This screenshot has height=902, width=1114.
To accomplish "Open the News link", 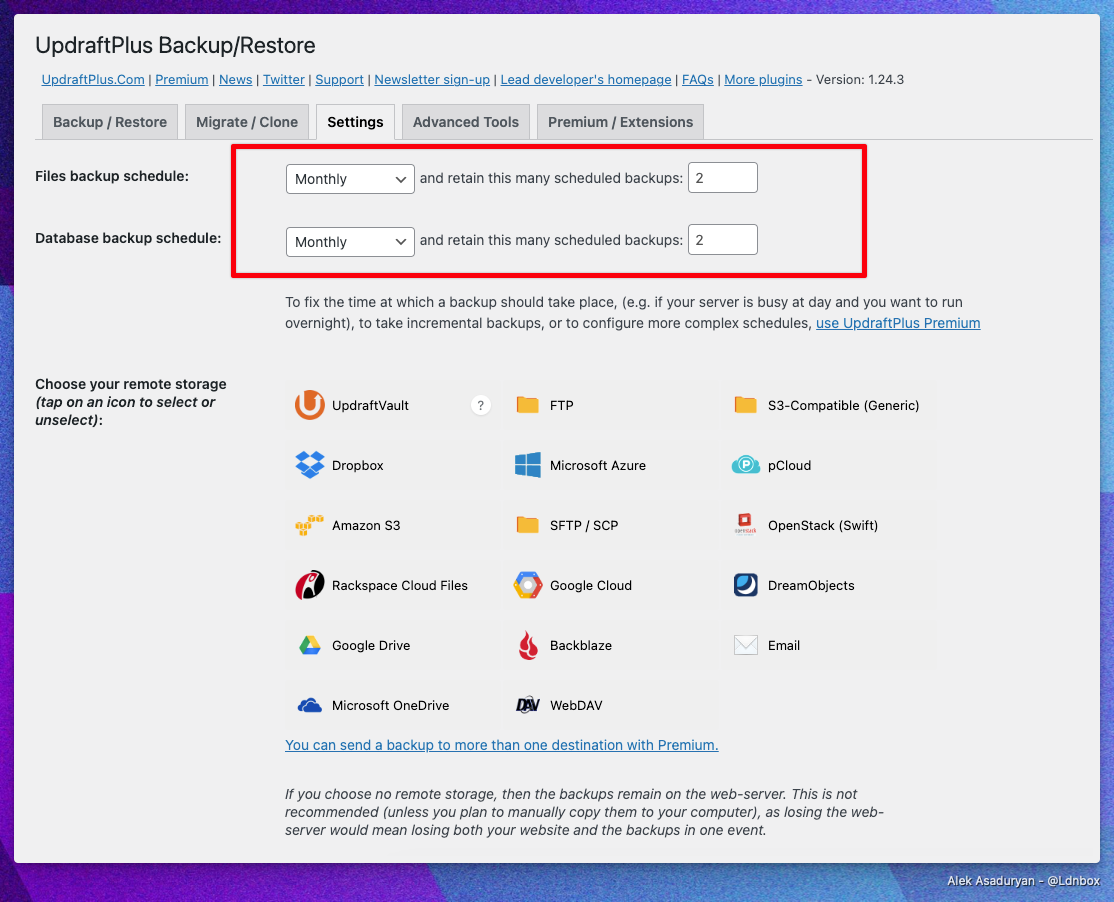I will pyautogui.click(x=235, y=80).
